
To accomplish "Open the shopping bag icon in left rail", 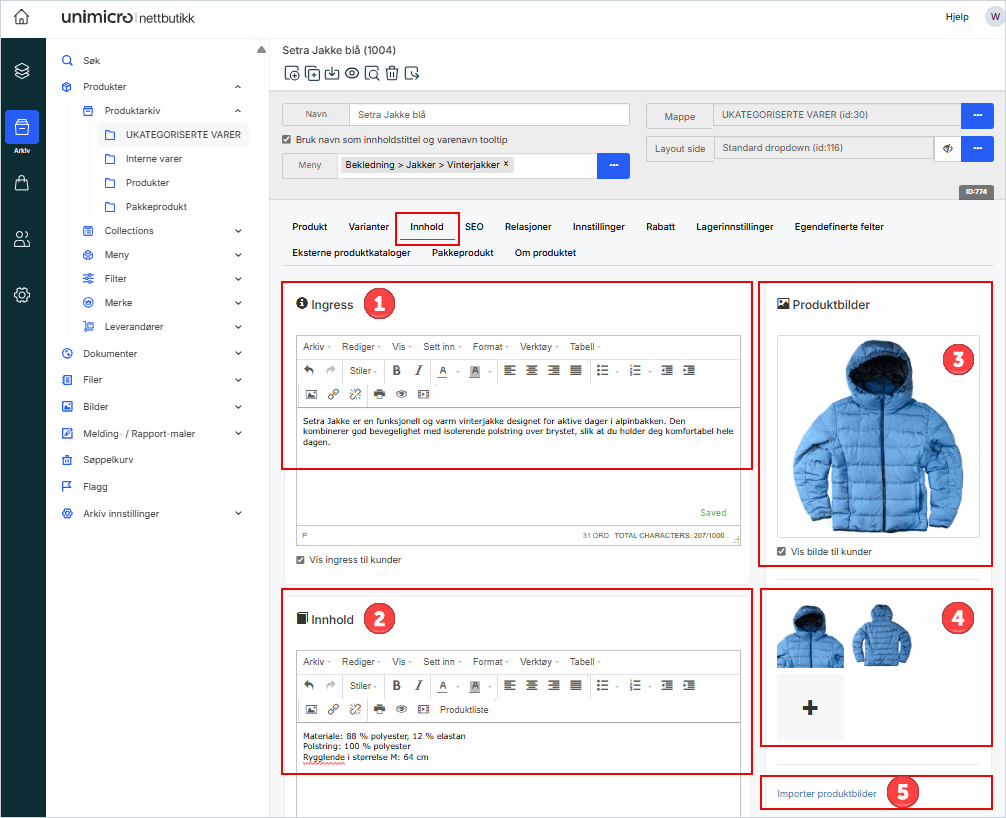I will pyautogui.click(x=22, y=183).
